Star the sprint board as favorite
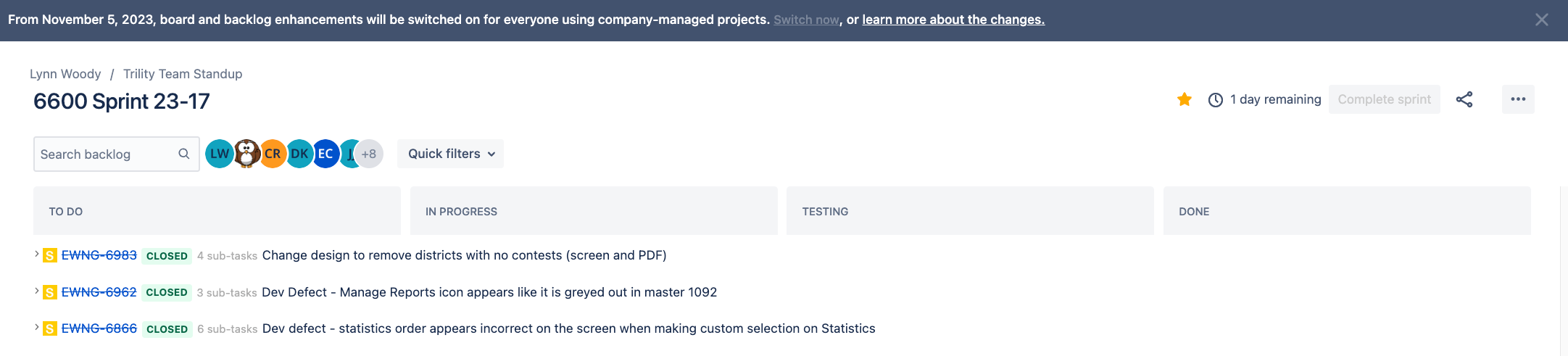1568x356 pixels. (x=1185, y=99)
